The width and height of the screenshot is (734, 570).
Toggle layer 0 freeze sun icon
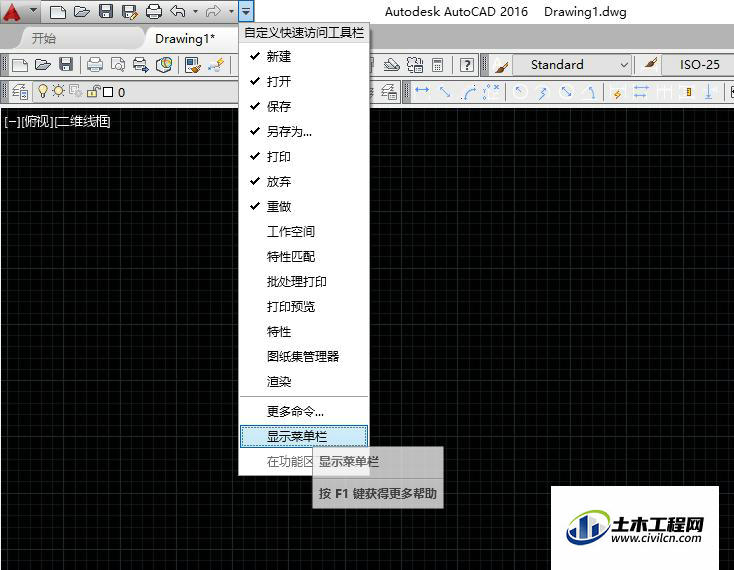(x=58, y=91)
